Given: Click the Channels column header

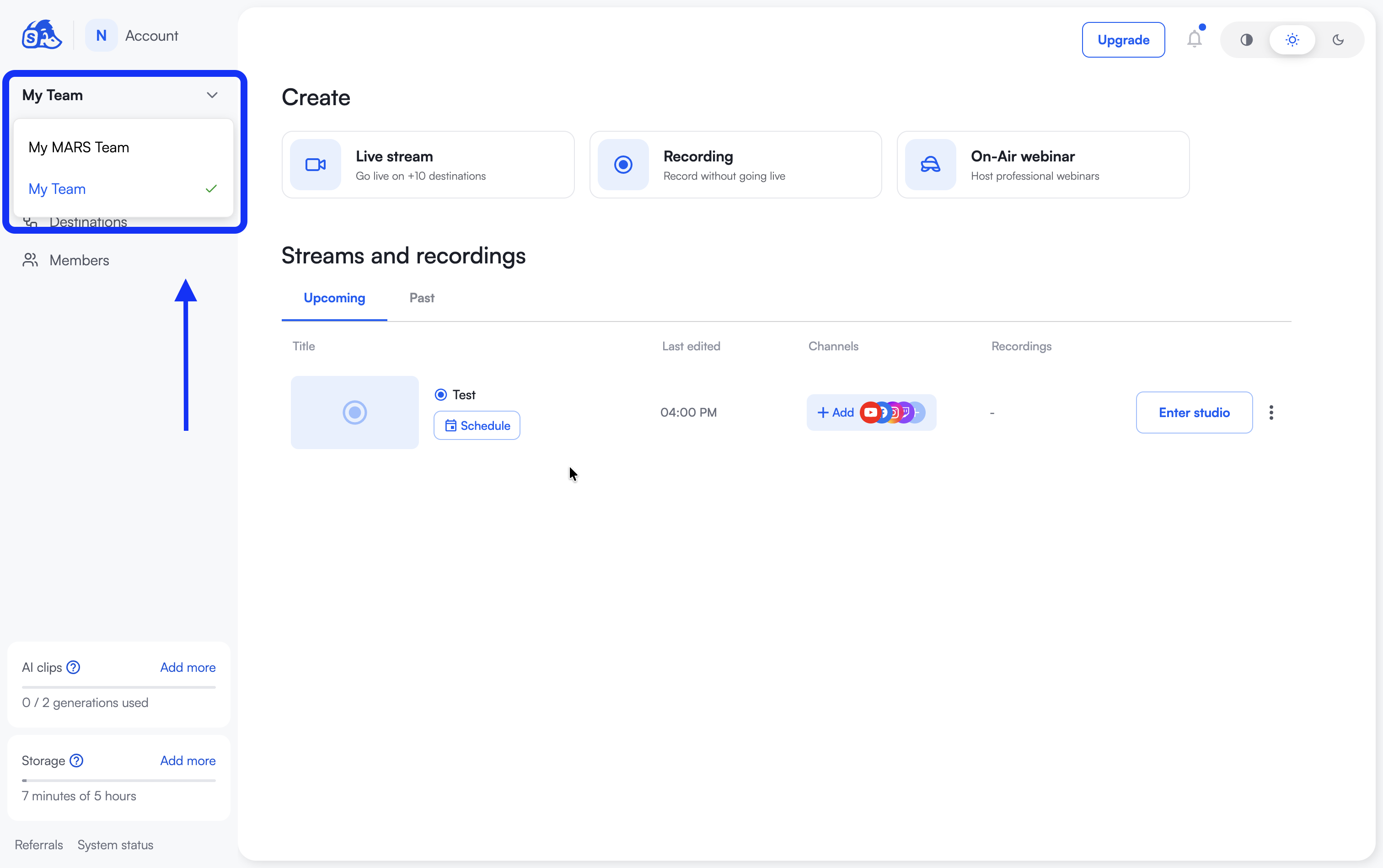Looking at the screenshot, I should [x=834, y=346].
